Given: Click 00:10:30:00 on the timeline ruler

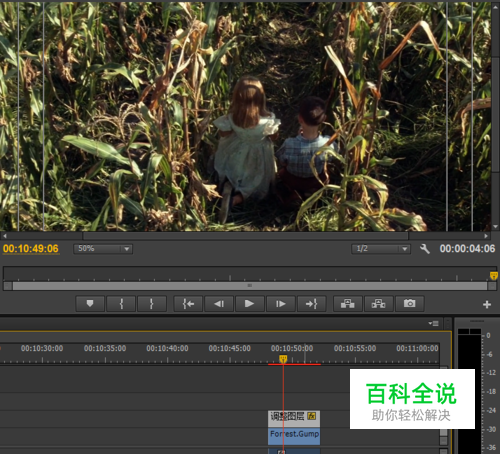Looking at the screenshot, I should pos(42,348).
